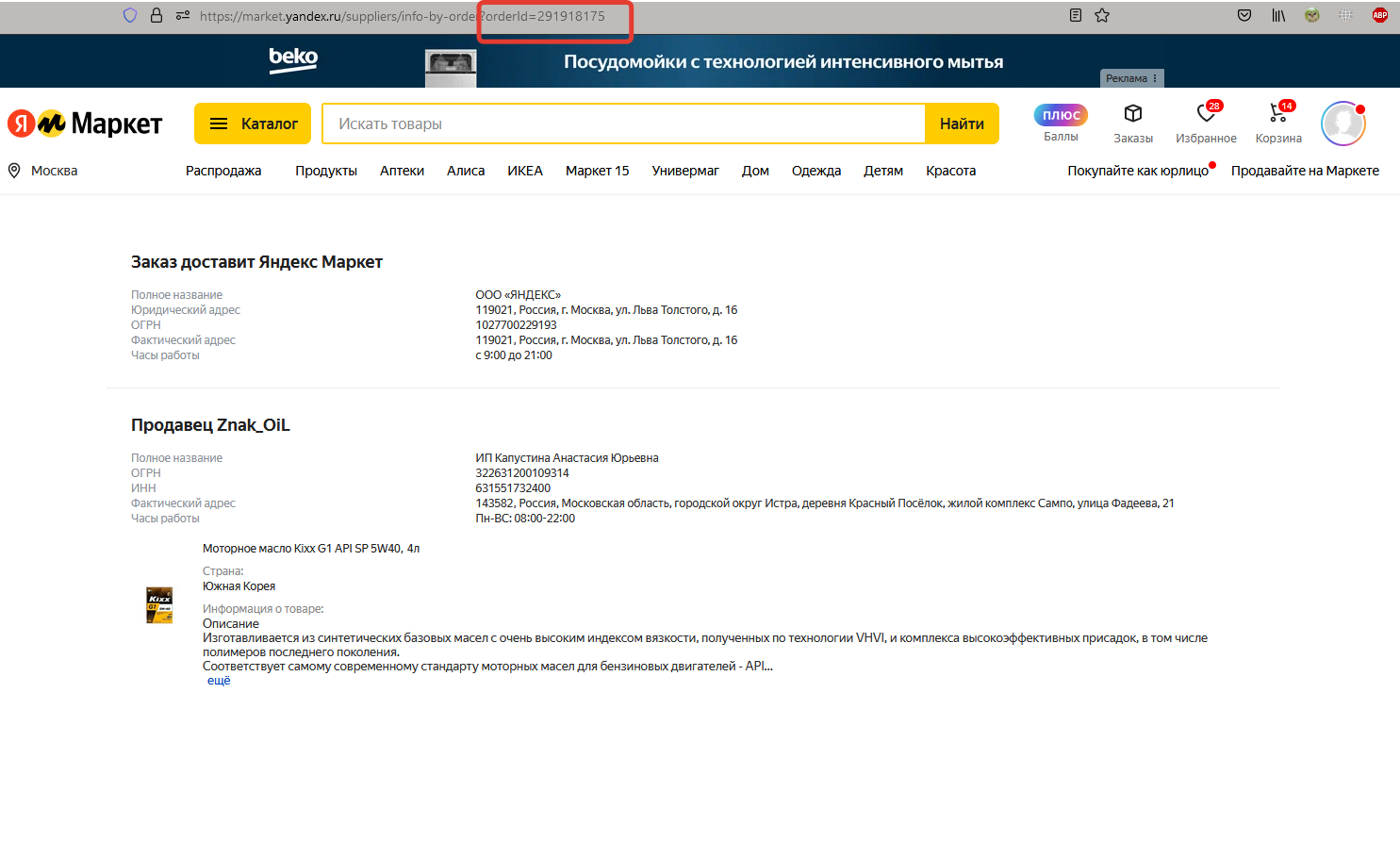Toggle reader view icon
The image size is (1400, 841).
coord(1076,15)
